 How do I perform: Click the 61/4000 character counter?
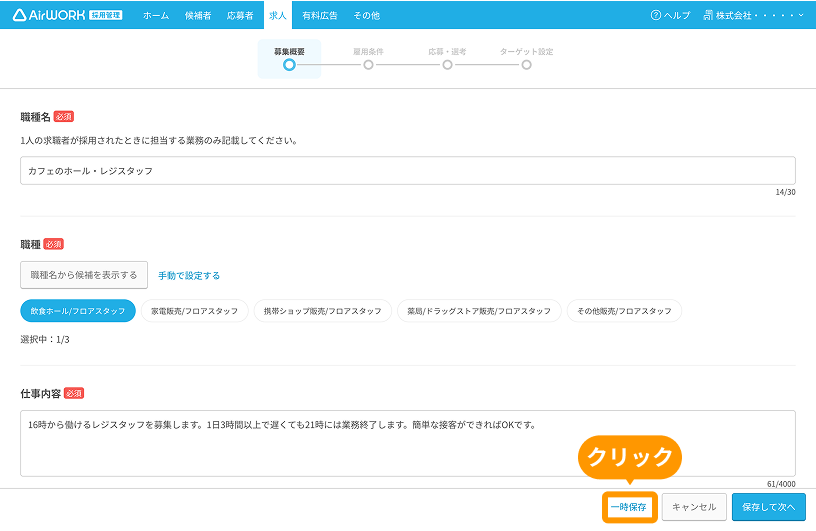click(x=781, y=484)
